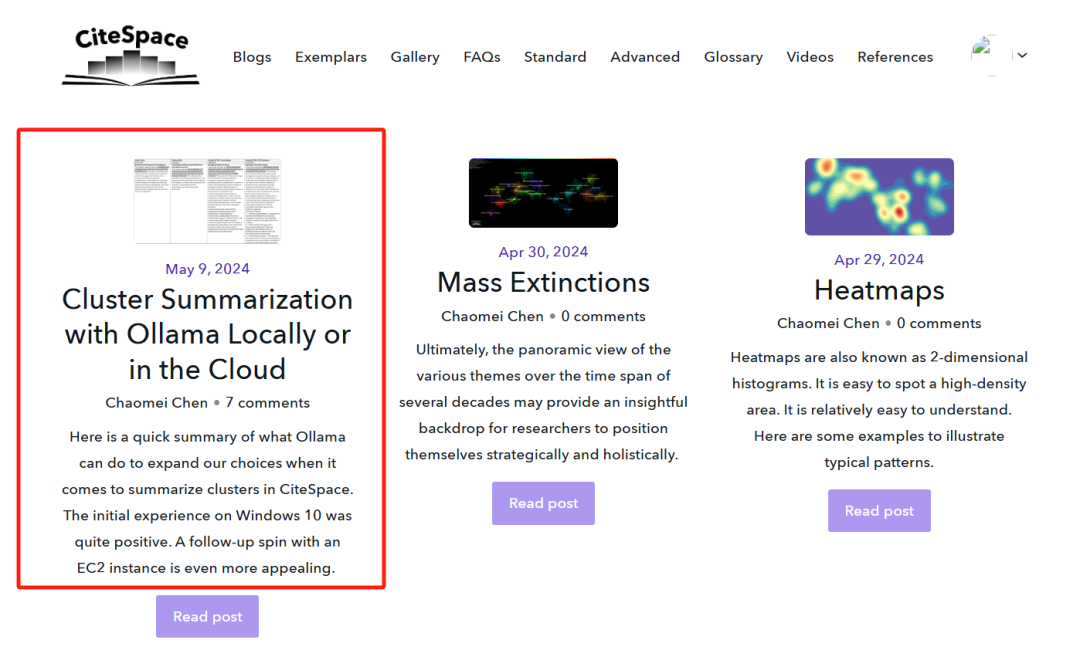Image resolution: width=1080 pixels, height=667 pixels.
Task: Open the Glossary page
Action: pos(733,57)
